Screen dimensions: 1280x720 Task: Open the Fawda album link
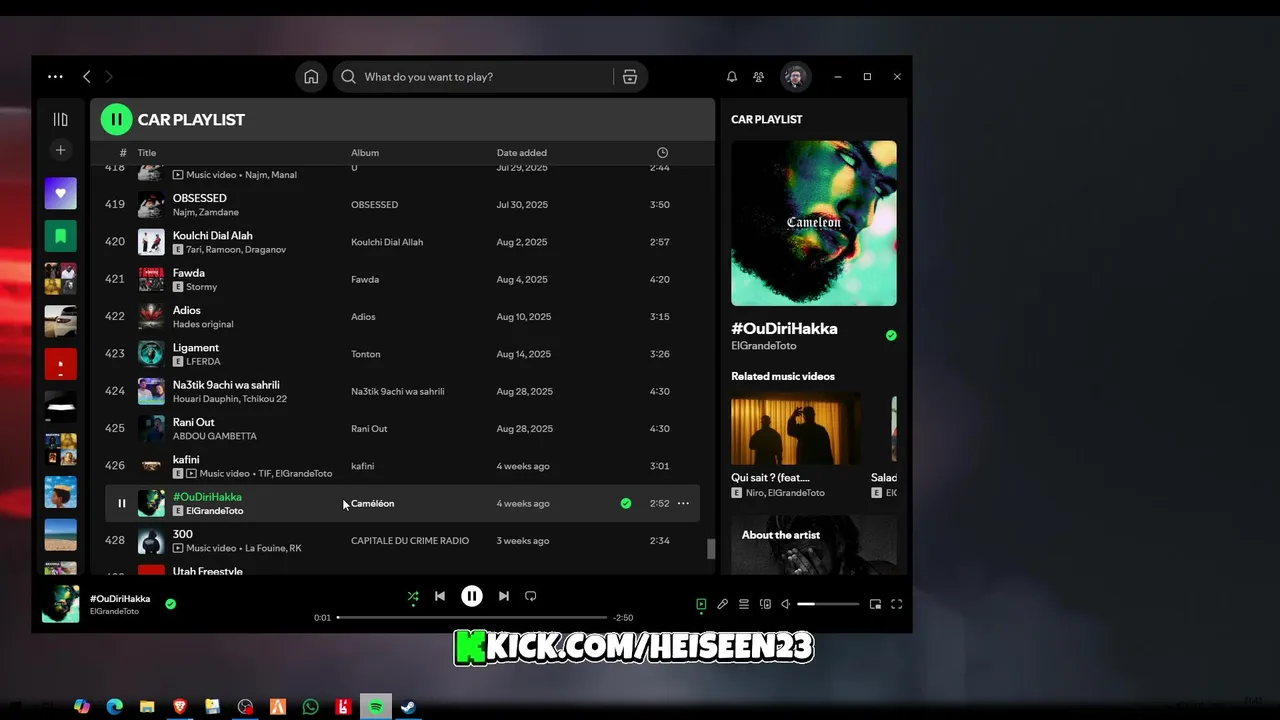point(365,280)
